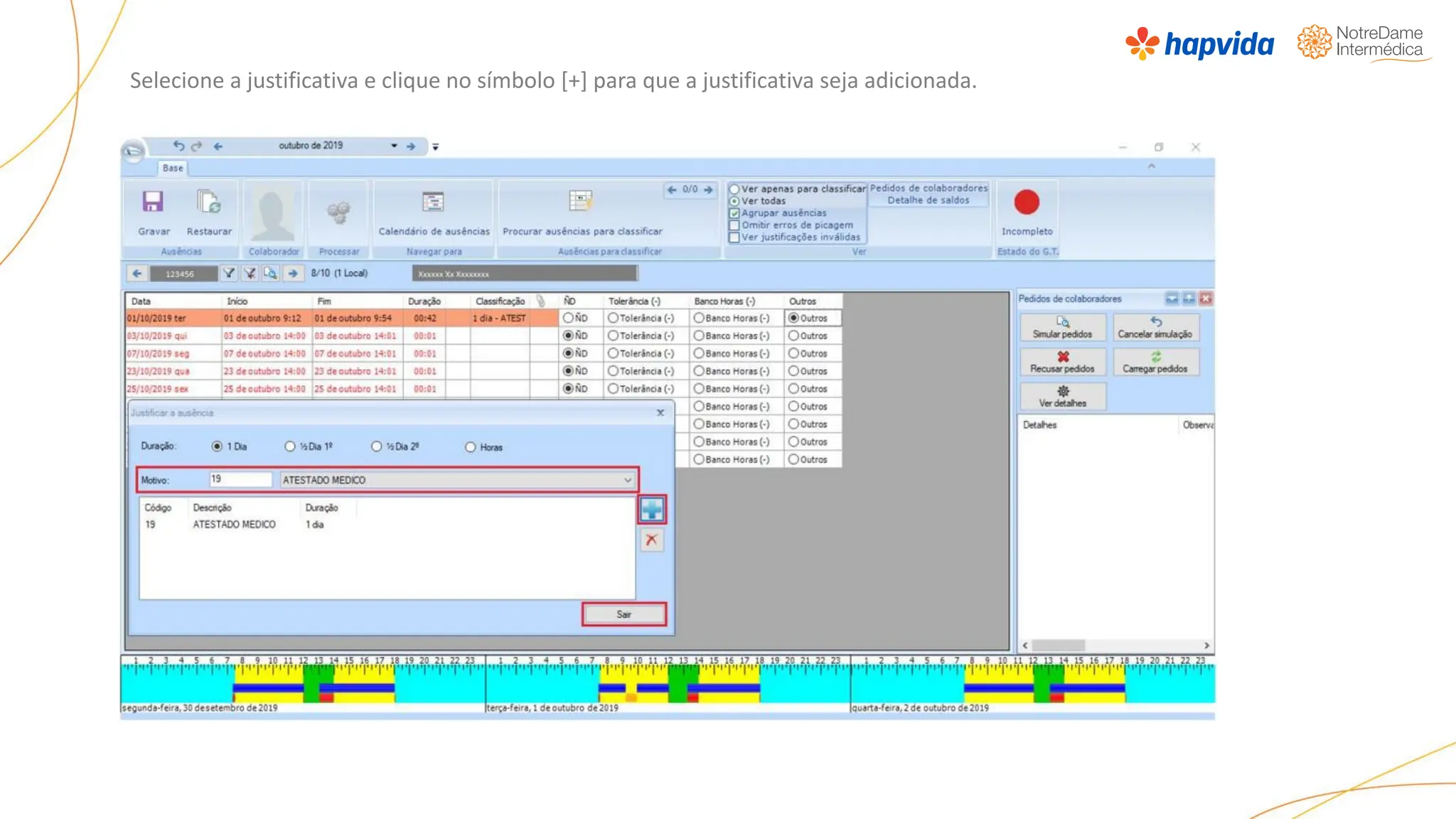Click the Gravar save icon

click(x=153, y=202)
